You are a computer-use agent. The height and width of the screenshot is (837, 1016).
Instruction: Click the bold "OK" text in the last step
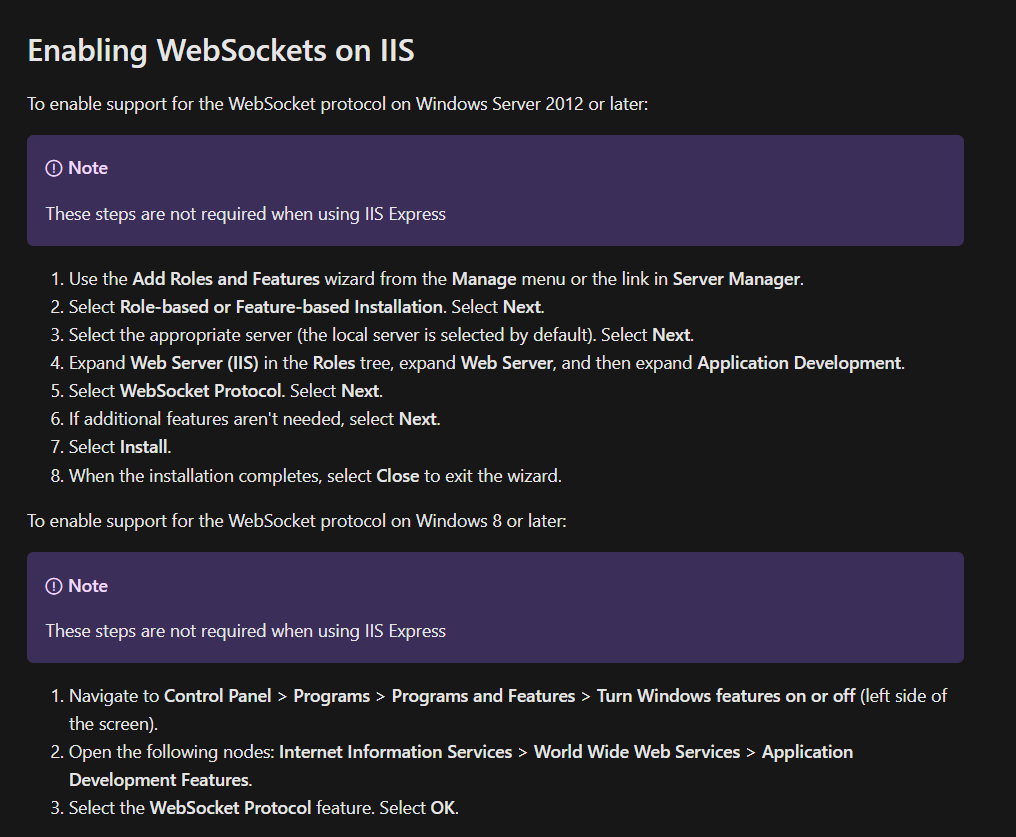click(442, 808)
